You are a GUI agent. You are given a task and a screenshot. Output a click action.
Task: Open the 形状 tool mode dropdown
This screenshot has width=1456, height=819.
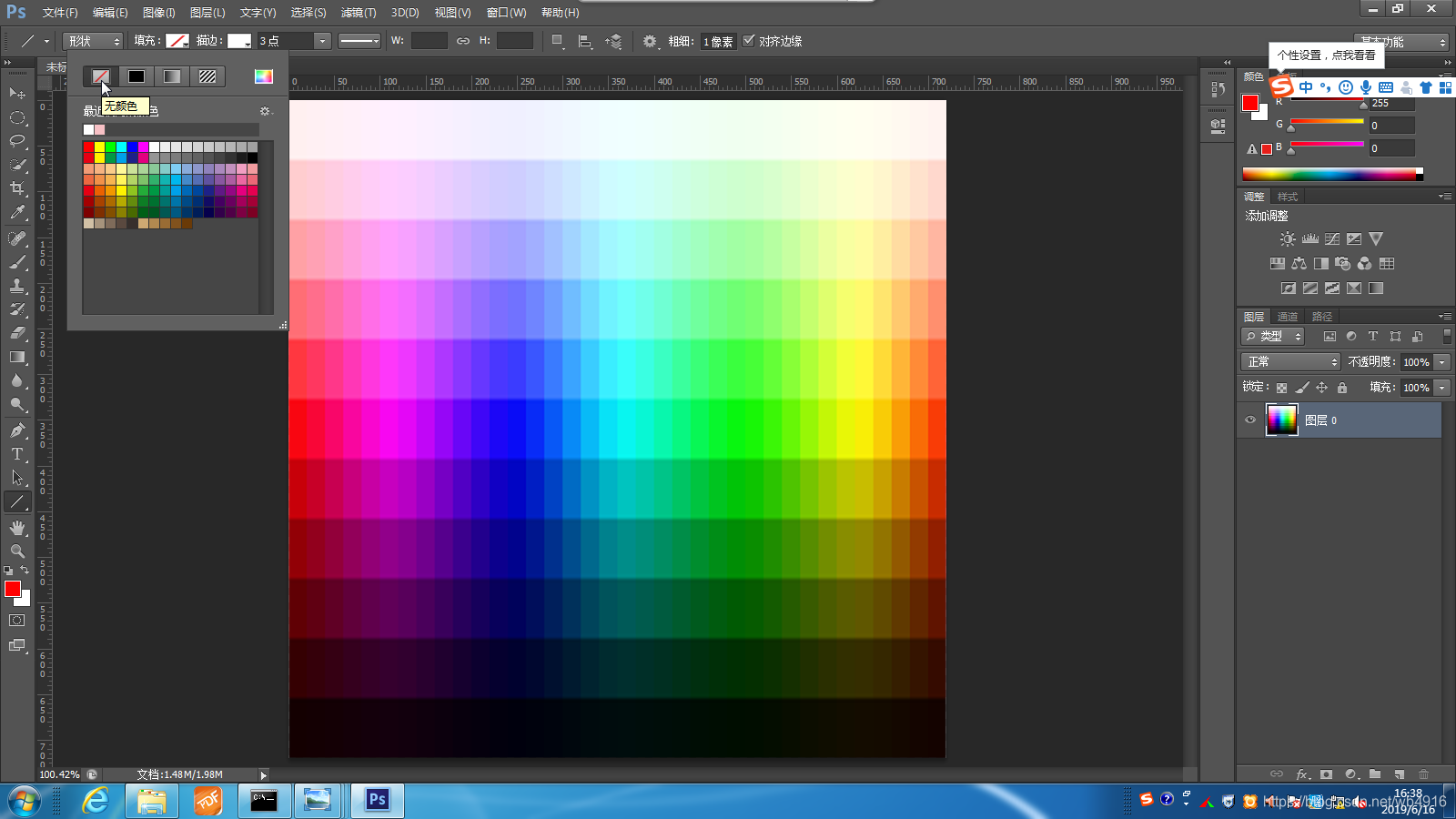pyautogui.click(x=93, y=41)
